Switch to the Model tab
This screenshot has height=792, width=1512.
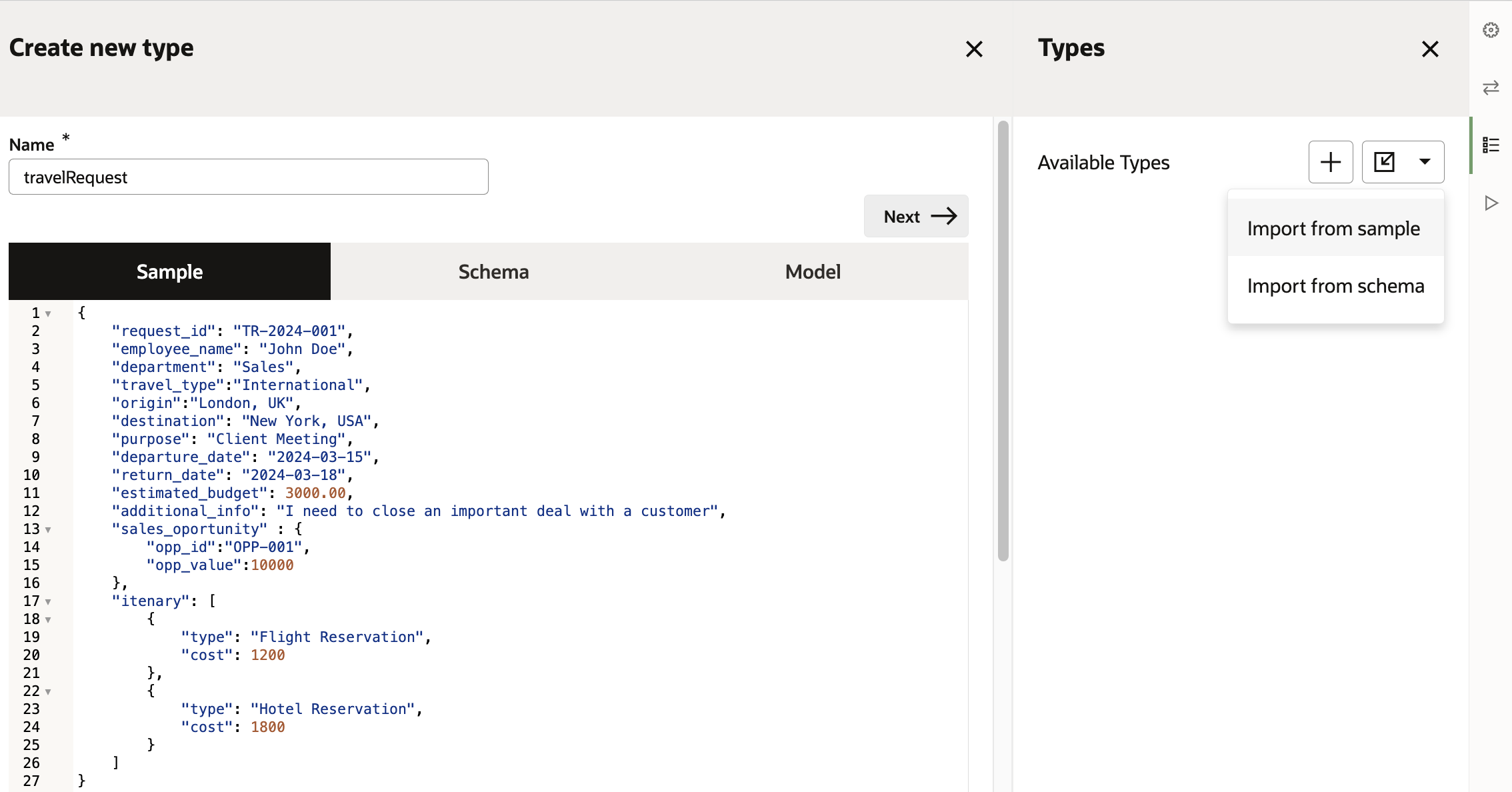(812, 271)
